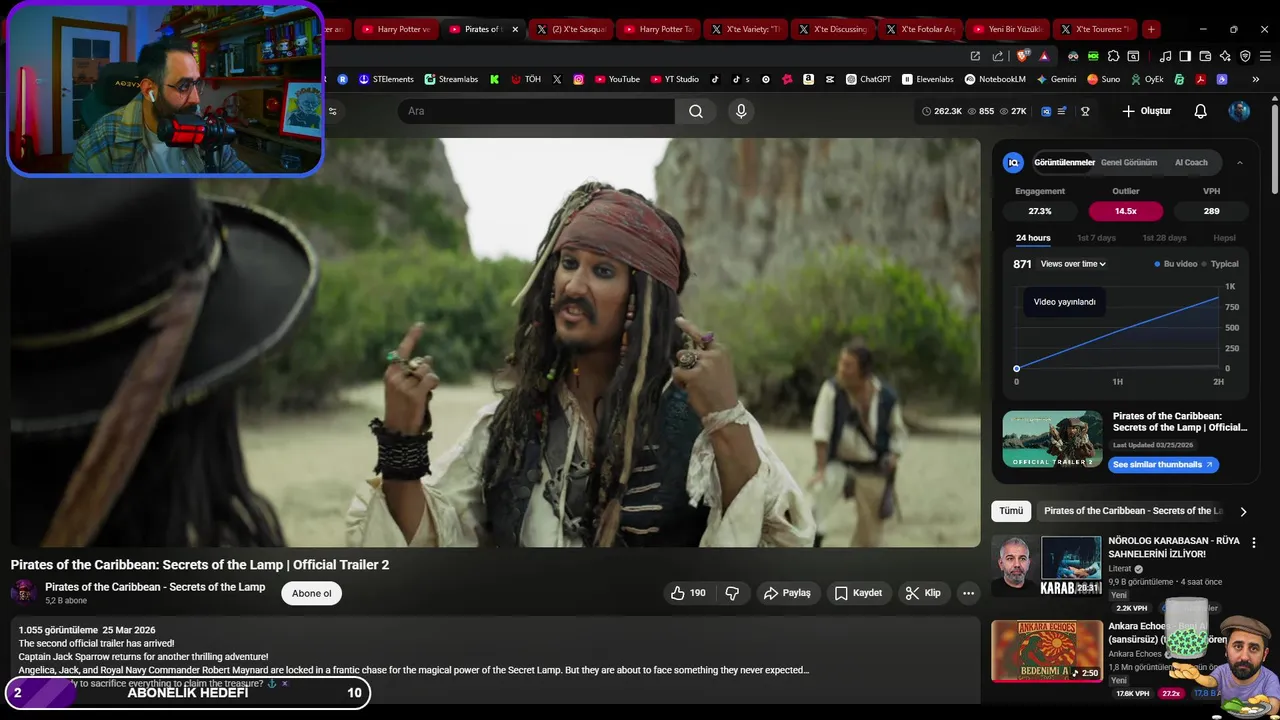Viewport: 1280px width, 720px height.
Task: Click the magnifier search button next to Ara
Action: point(696,111)
